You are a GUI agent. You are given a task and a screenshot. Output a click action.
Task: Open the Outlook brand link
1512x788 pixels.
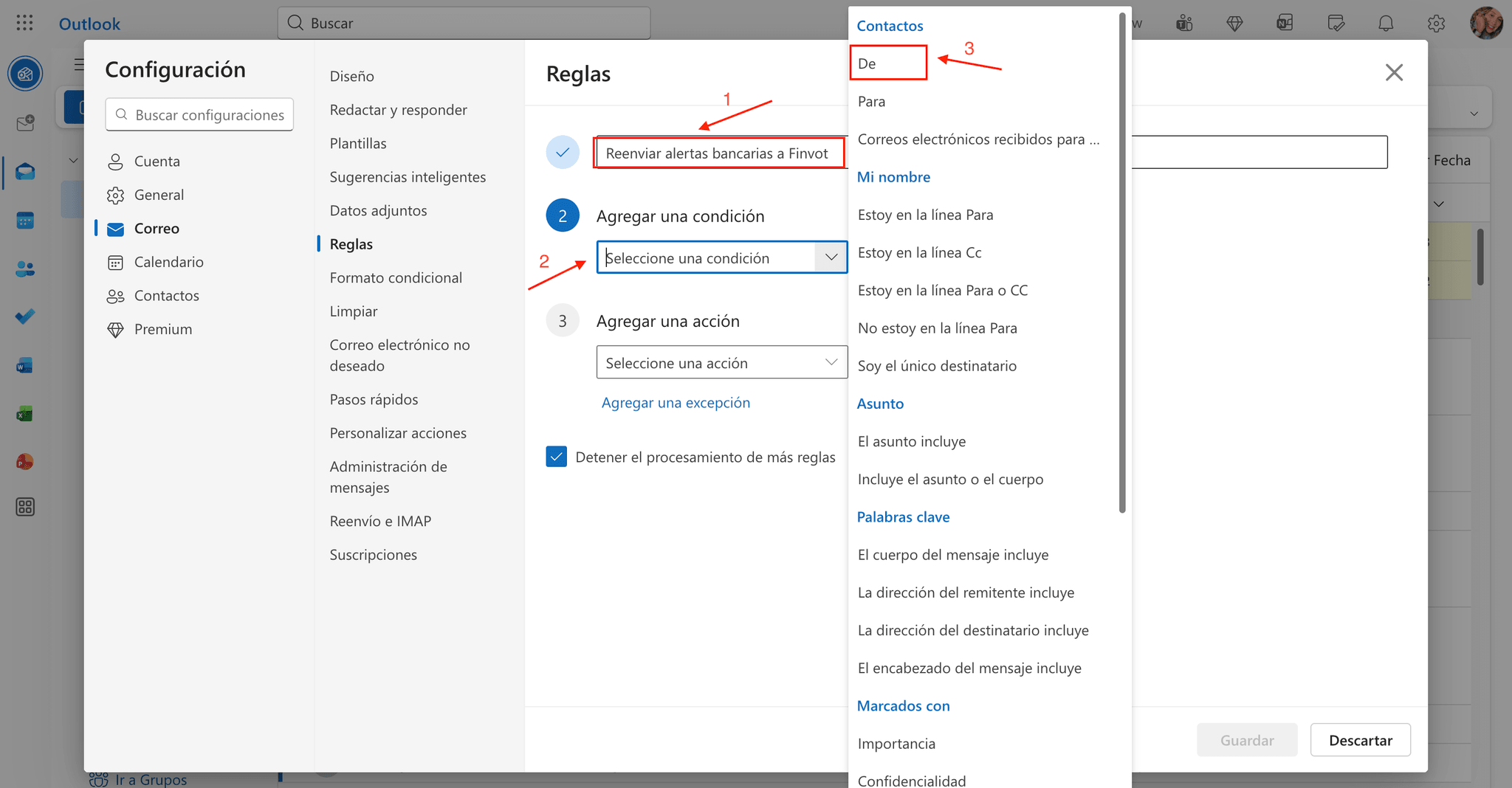tap(89, 24)
